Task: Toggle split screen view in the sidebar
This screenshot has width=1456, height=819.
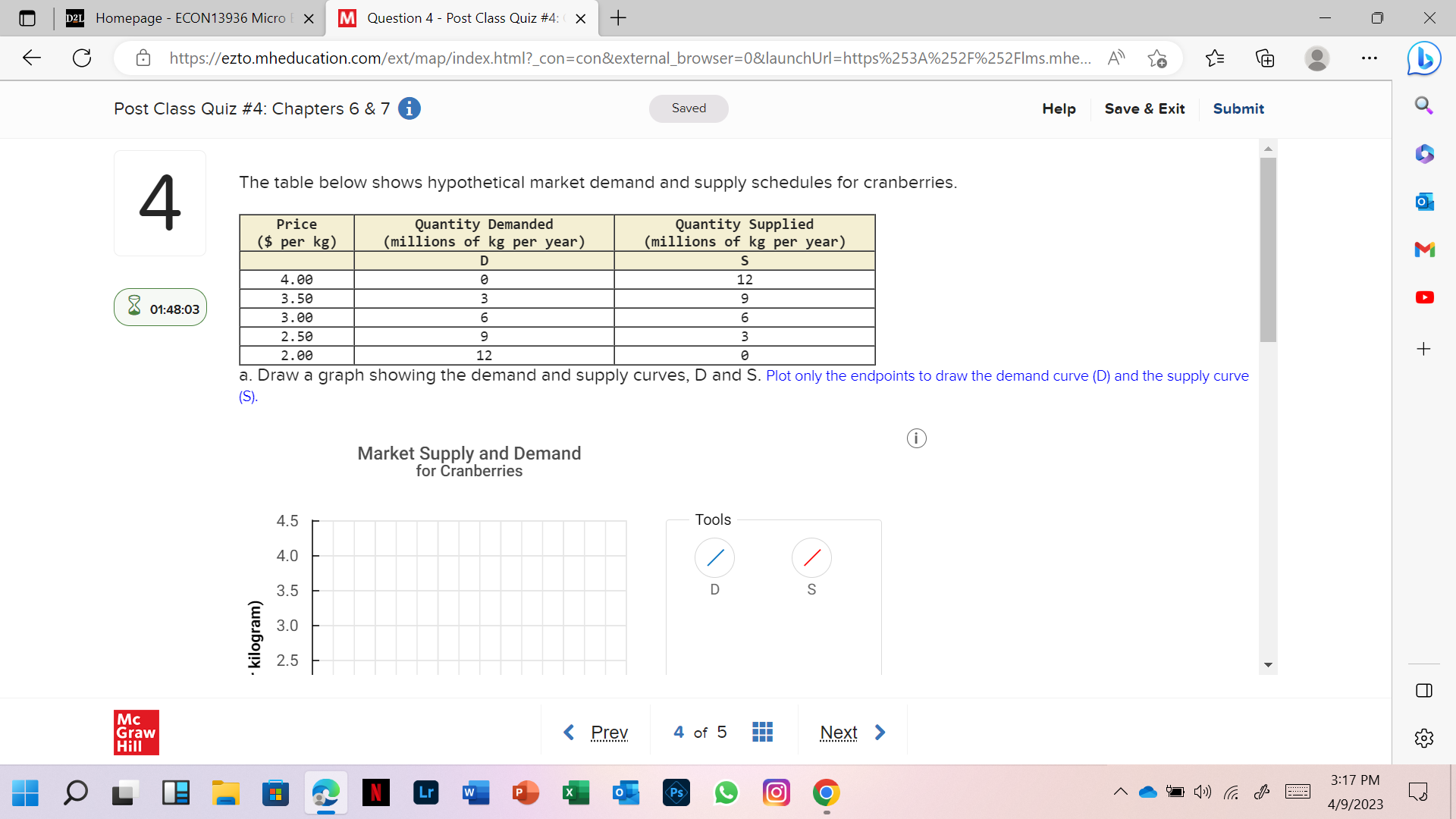Action: pyautogui.click(x=1424, y=690)
